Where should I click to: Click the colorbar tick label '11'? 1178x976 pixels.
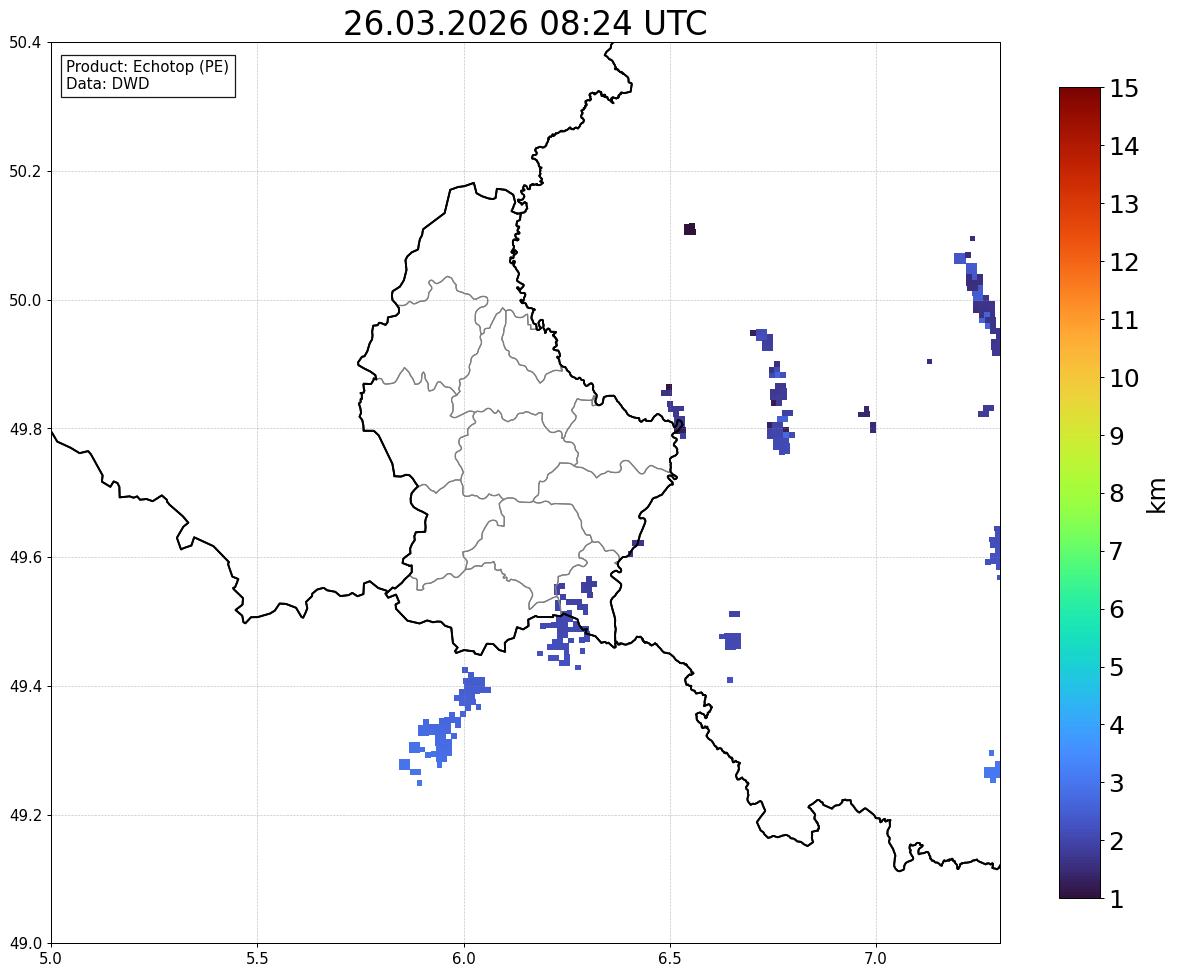coord(1124,320)
